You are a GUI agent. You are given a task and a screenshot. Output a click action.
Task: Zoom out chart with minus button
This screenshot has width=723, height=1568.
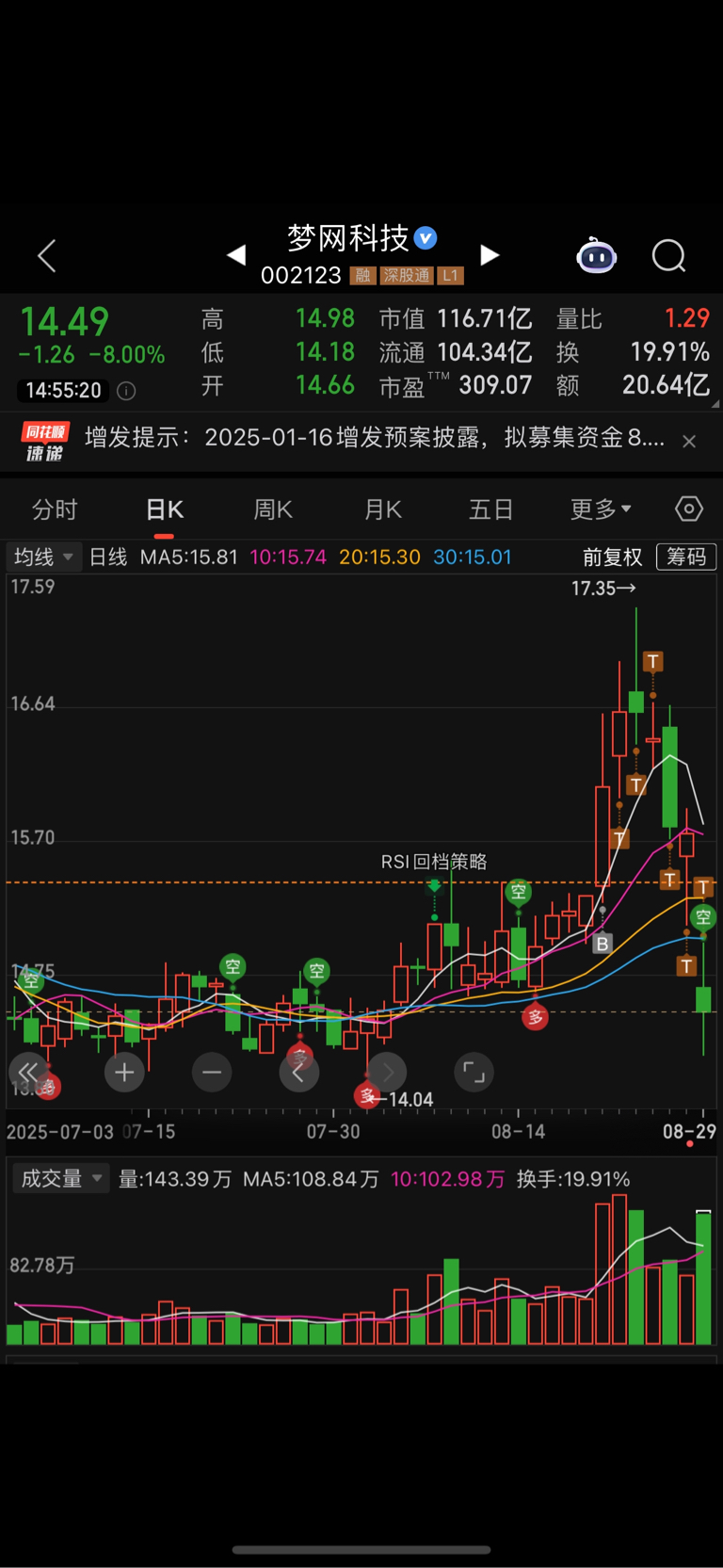click(212, 1072)
